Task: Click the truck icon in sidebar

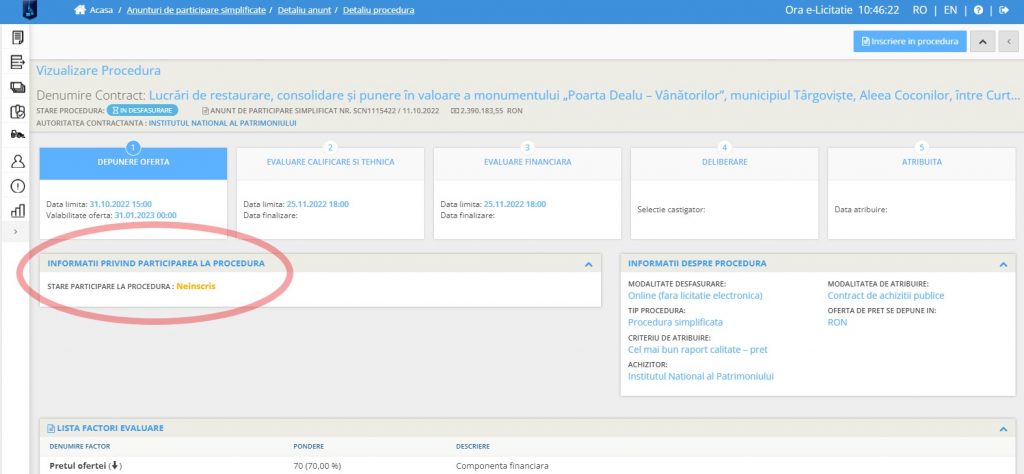Action: pos(17,135)
